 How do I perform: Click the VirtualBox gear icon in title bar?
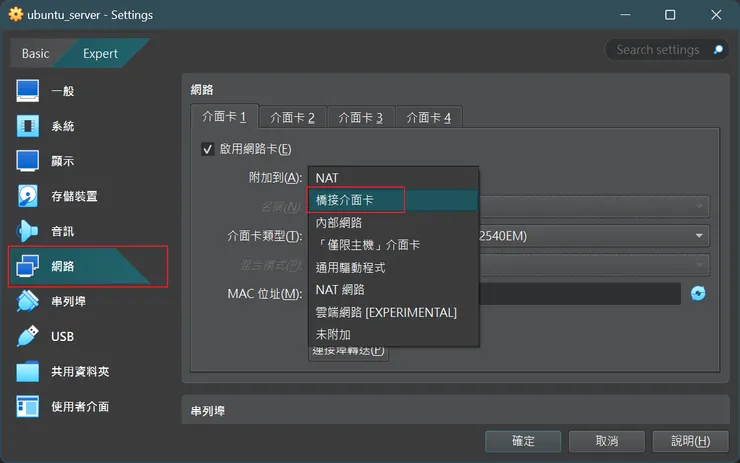coord(16,15)
